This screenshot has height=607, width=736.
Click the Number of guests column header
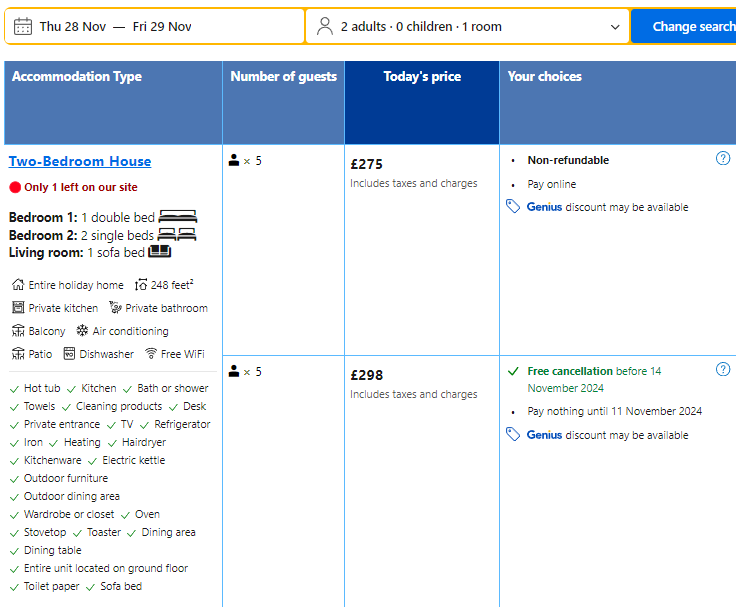(x=284, y=102)
